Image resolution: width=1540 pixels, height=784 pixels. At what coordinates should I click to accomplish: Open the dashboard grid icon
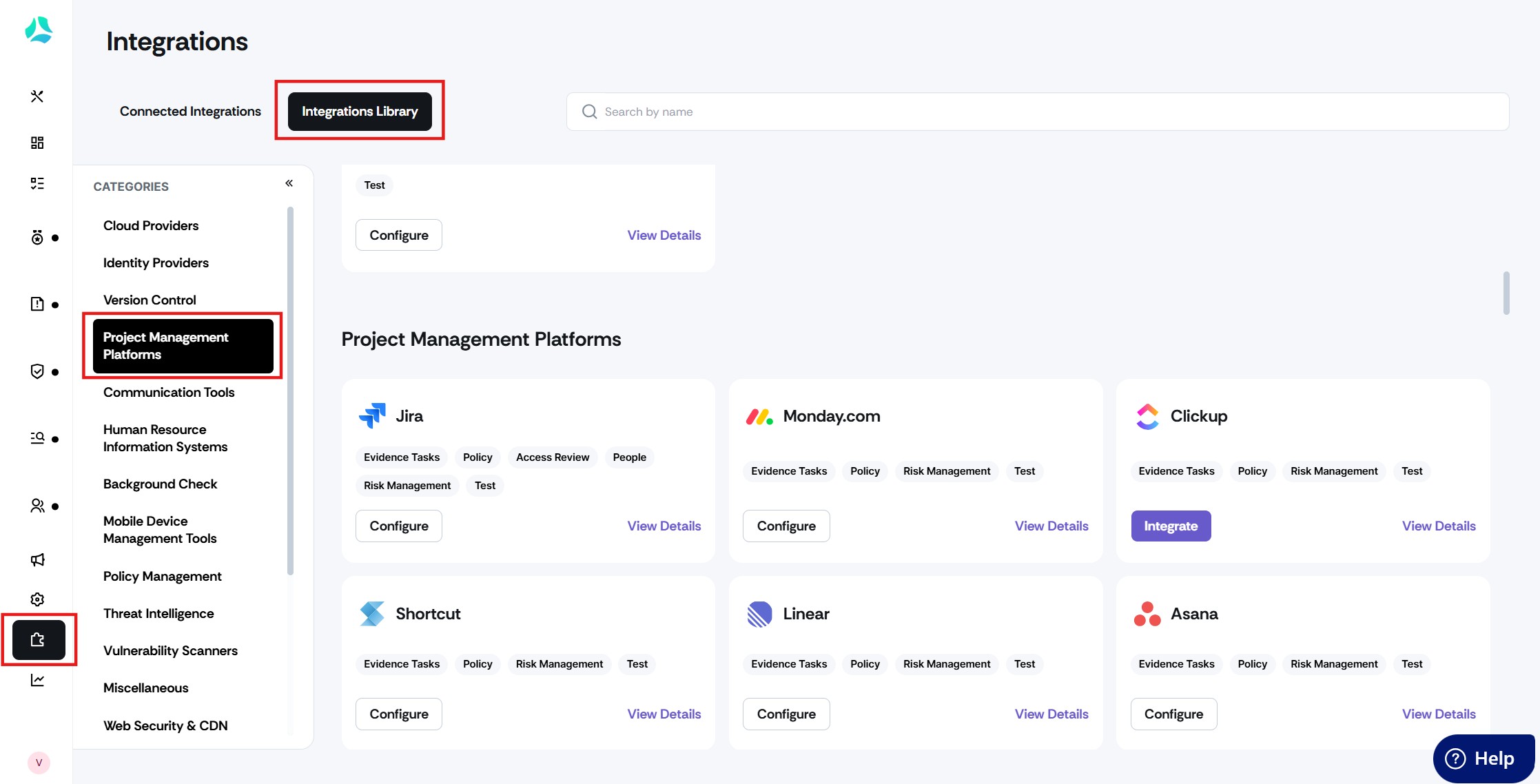(37, 143)
